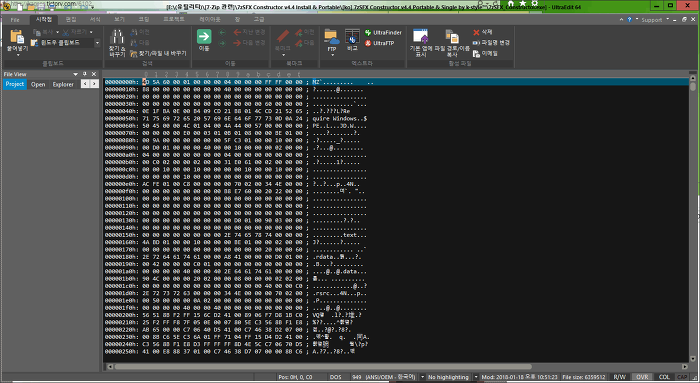The width and height of the screenshot is (700, 383).
Task: Select hex row 00000050h
Action: click(x=236, y=119)
